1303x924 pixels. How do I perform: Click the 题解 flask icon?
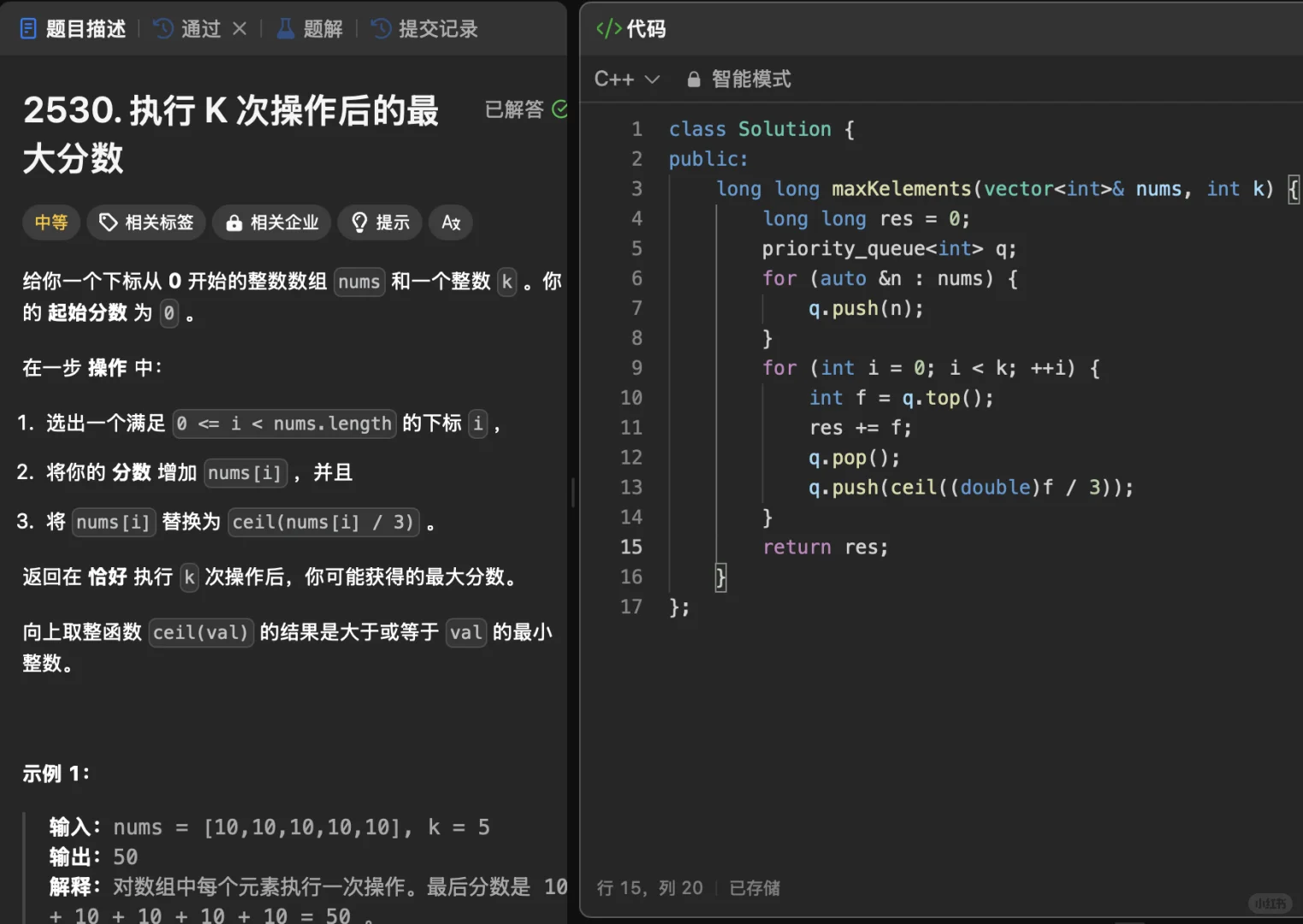tap(286, 29)
